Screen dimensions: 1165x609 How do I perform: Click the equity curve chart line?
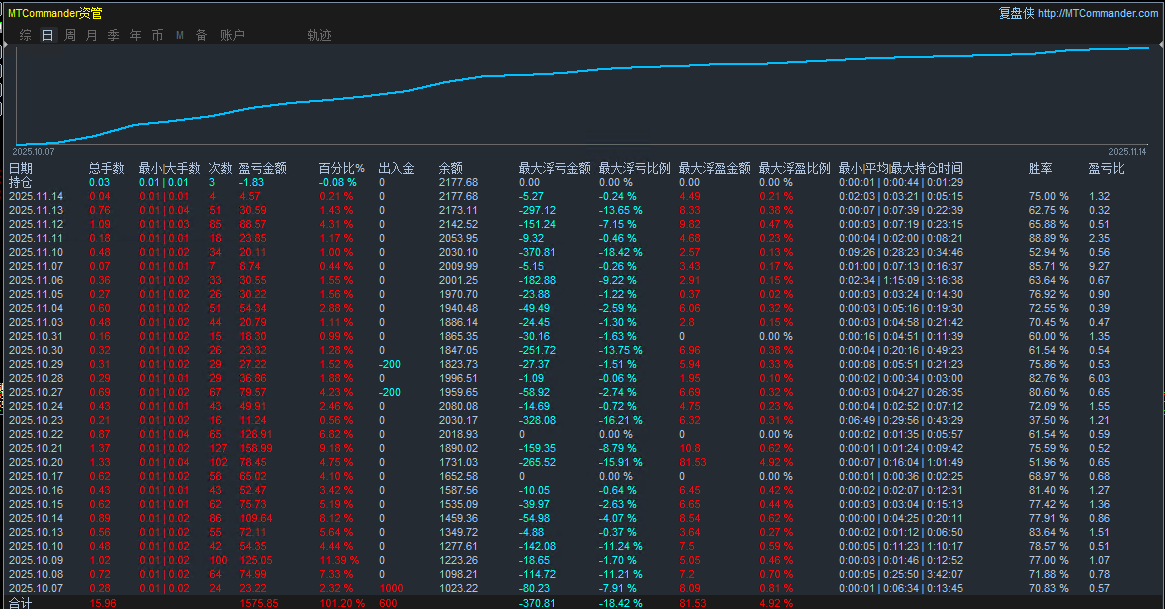click(600, 70)
